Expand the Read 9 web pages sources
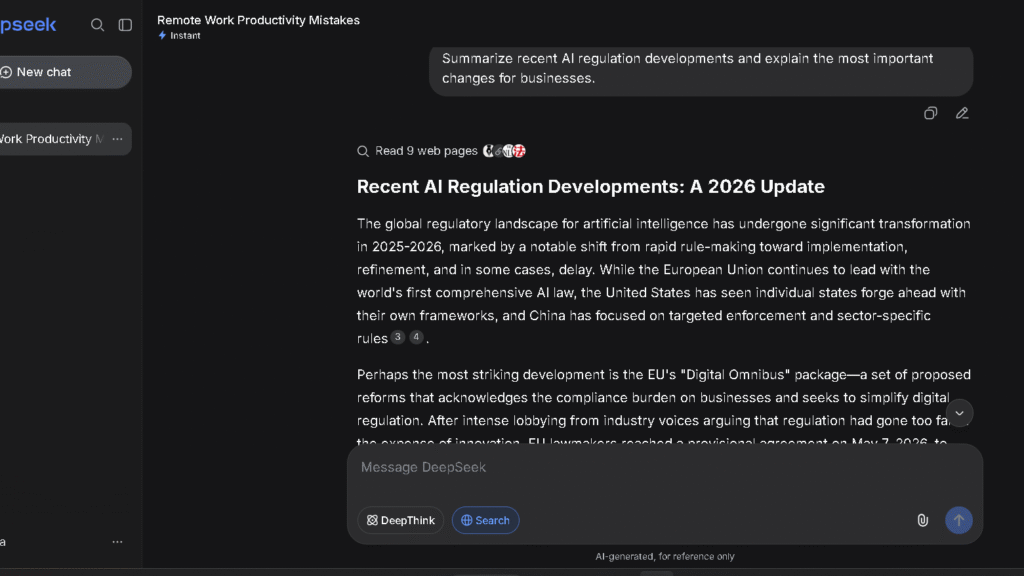 (426, 151)
